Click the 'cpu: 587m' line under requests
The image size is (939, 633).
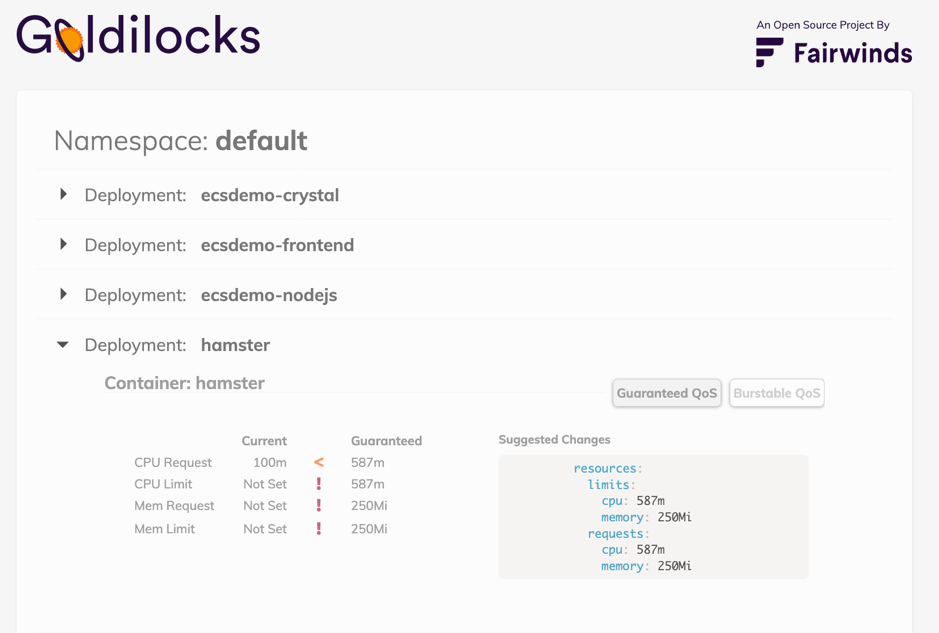click(633, 550)
